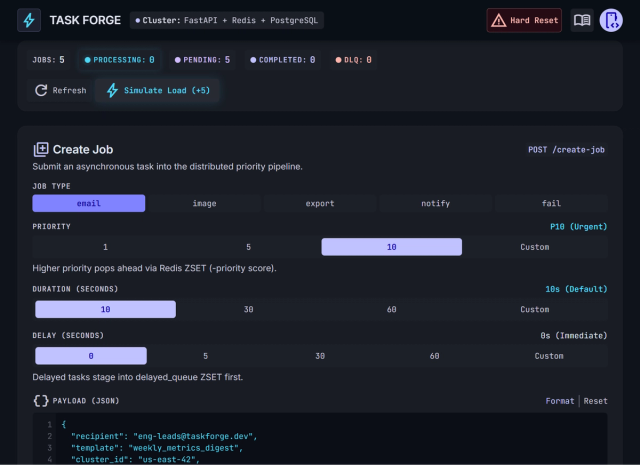Click the Hard Reset warning button
Viewport: 640px width, 465px height.
pos(524,20)
